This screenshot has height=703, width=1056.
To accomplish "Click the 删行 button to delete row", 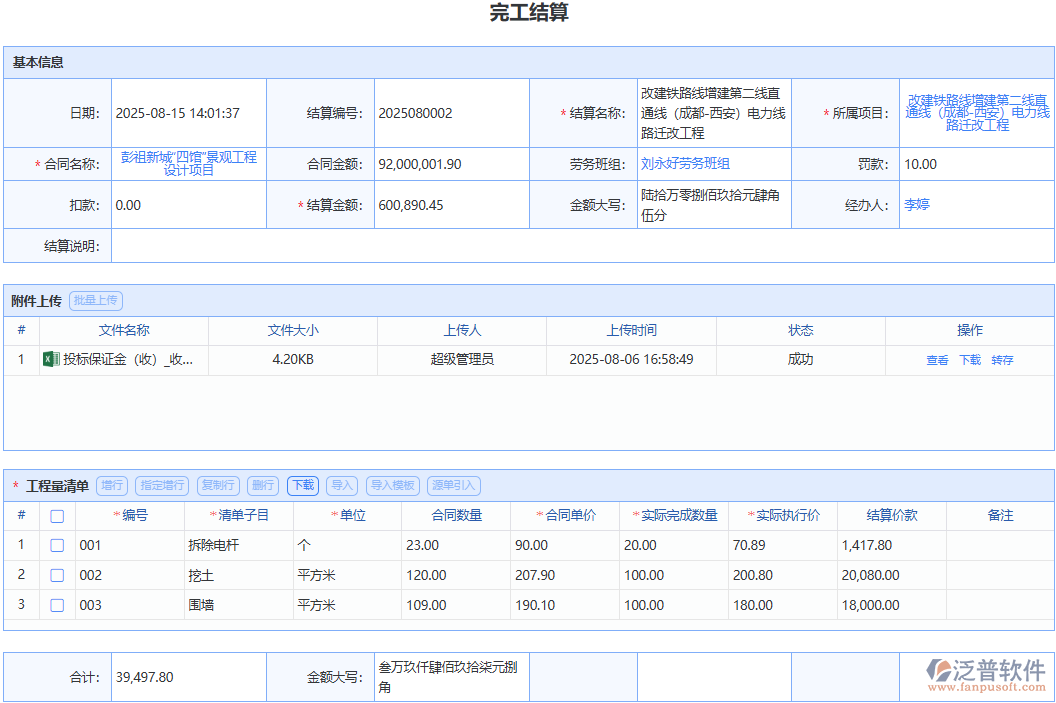I will tap(261, 485).
